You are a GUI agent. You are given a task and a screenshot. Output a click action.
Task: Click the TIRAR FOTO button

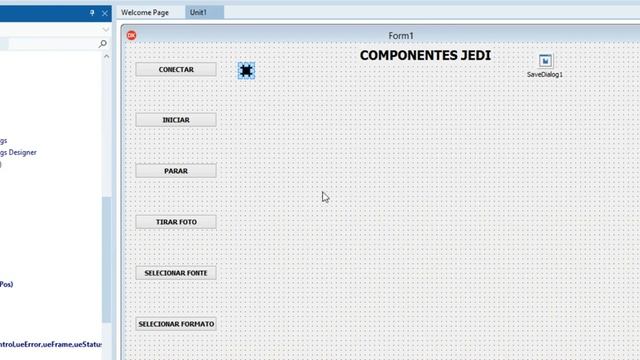click(176, 222)
